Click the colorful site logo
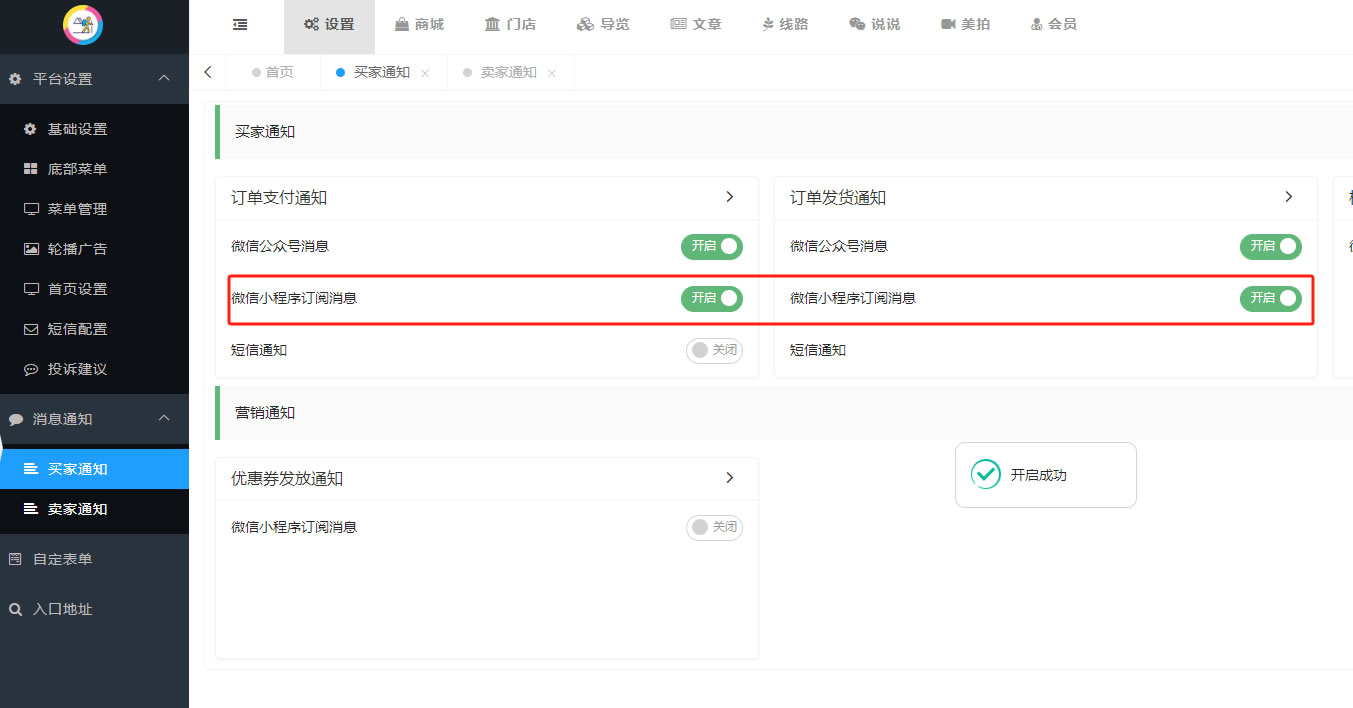The image size is (1353, 708). point(83,26)
